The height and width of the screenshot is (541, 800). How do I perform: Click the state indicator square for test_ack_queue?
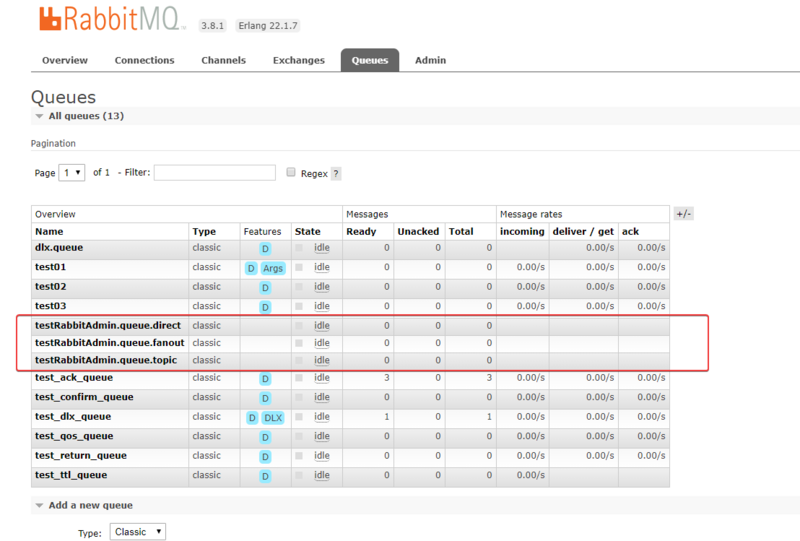coord(299,378)
